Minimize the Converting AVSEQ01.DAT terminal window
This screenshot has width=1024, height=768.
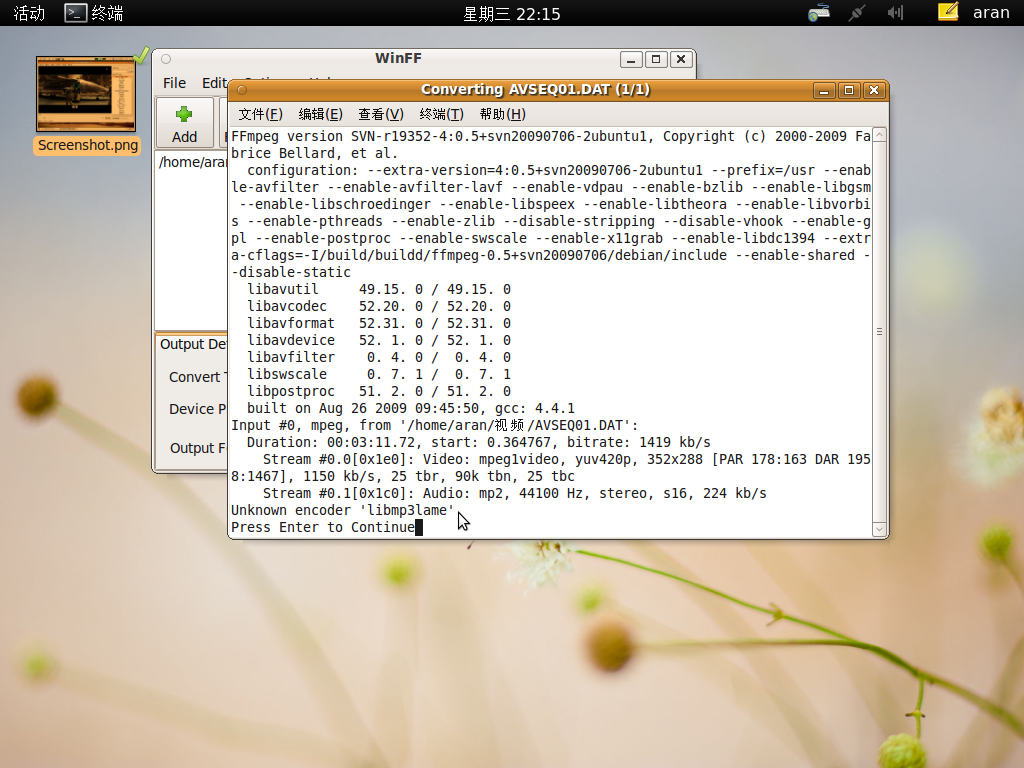(x=824, y=90)
